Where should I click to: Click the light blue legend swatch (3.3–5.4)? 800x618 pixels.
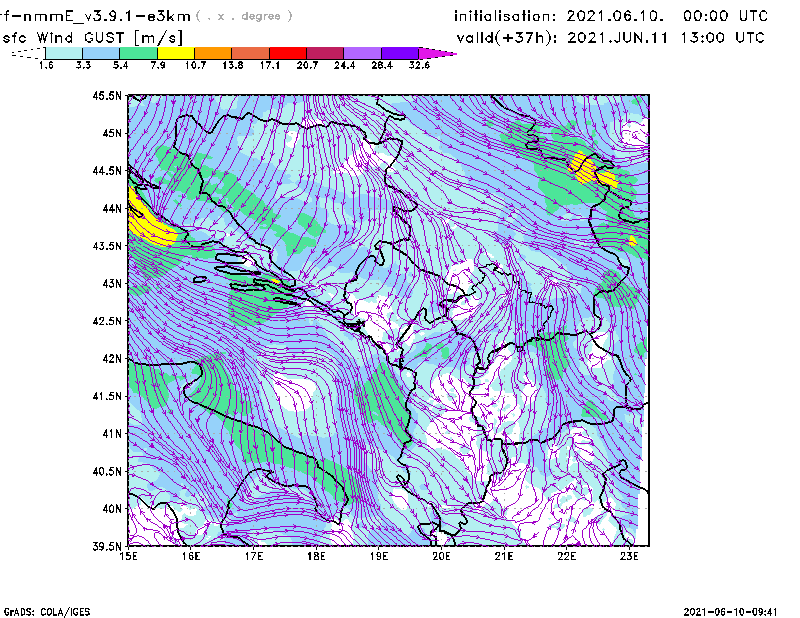(101, 53)
